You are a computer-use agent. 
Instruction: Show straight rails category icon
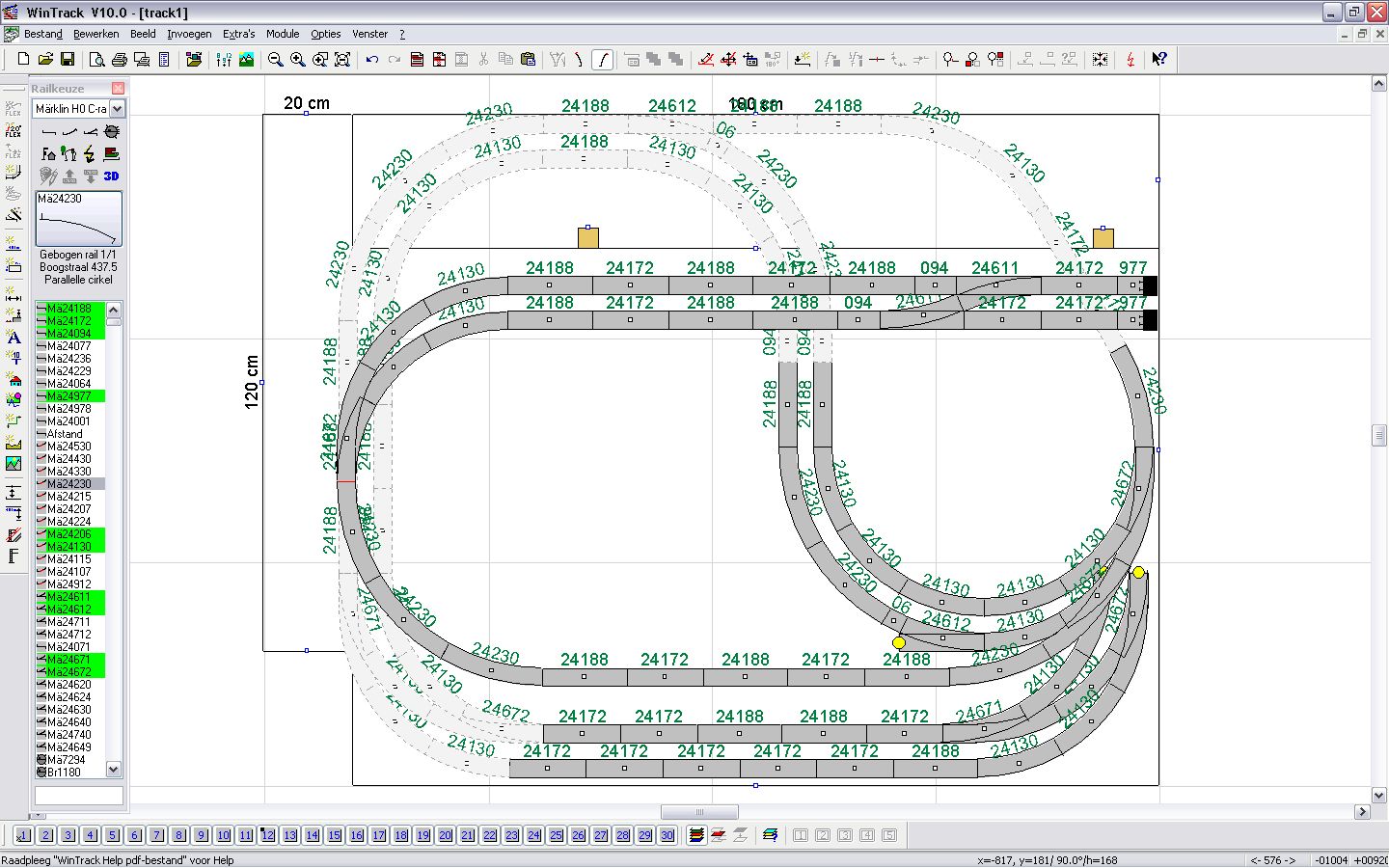coord(49,131)
